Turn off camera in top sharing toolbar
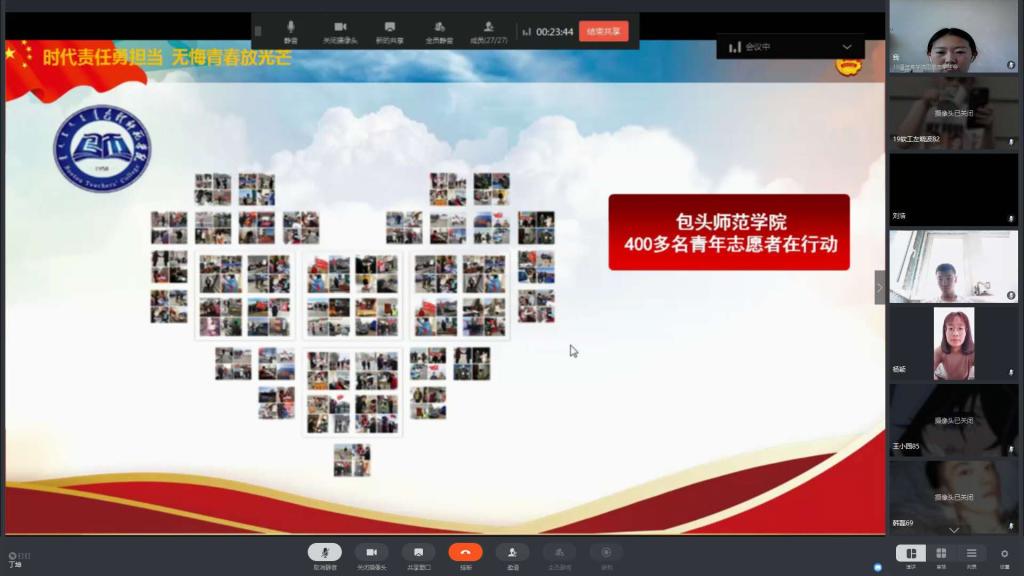The image size is (1024, 576). [x=340, y=30]
